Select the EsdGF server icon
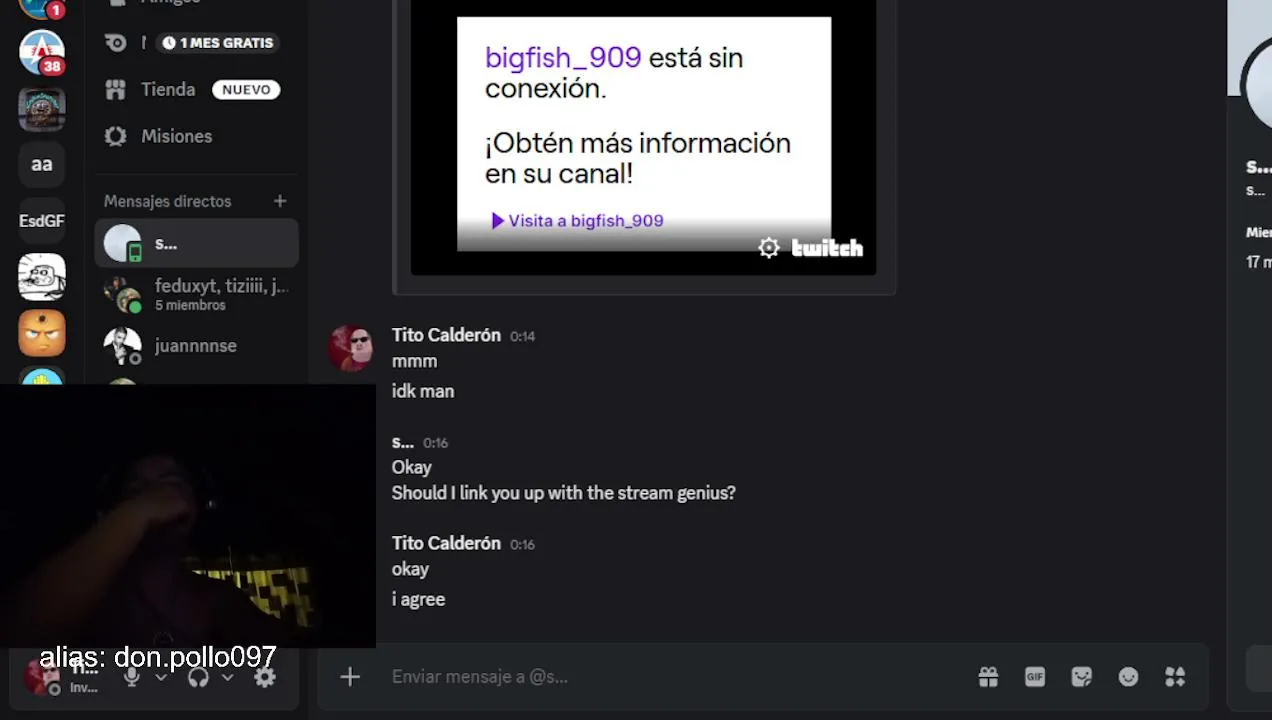This screenshot has width=1272, height=720. 42,221
